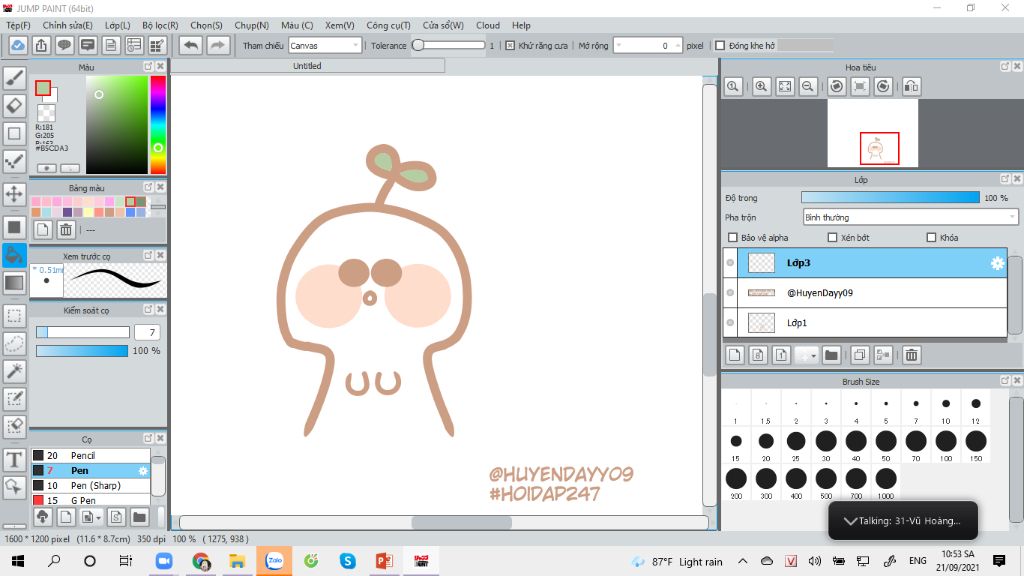This screenshot has width=1024, height=576.
Task: Select the Fill shape tool
Action: coord(14,227)
